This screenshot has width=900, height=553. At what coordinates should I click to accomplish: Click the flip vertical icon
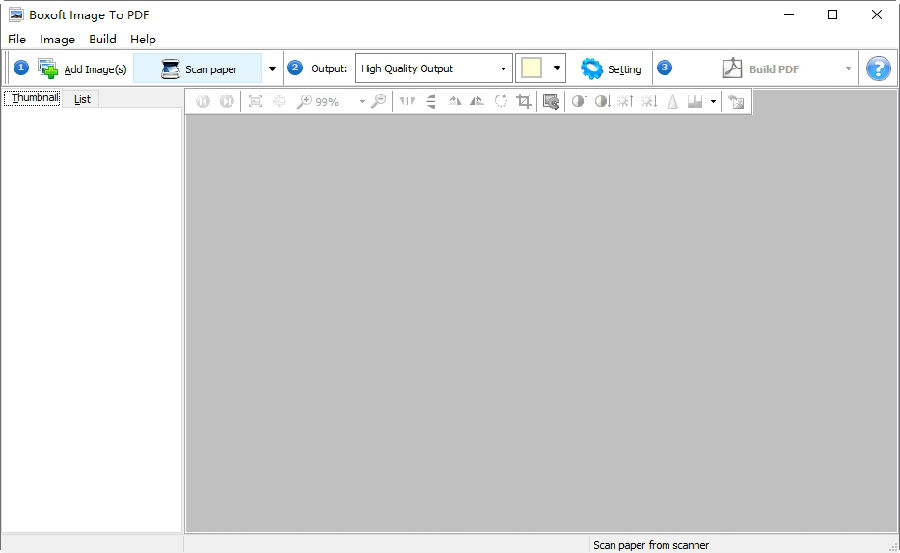(x=431, y=101)
